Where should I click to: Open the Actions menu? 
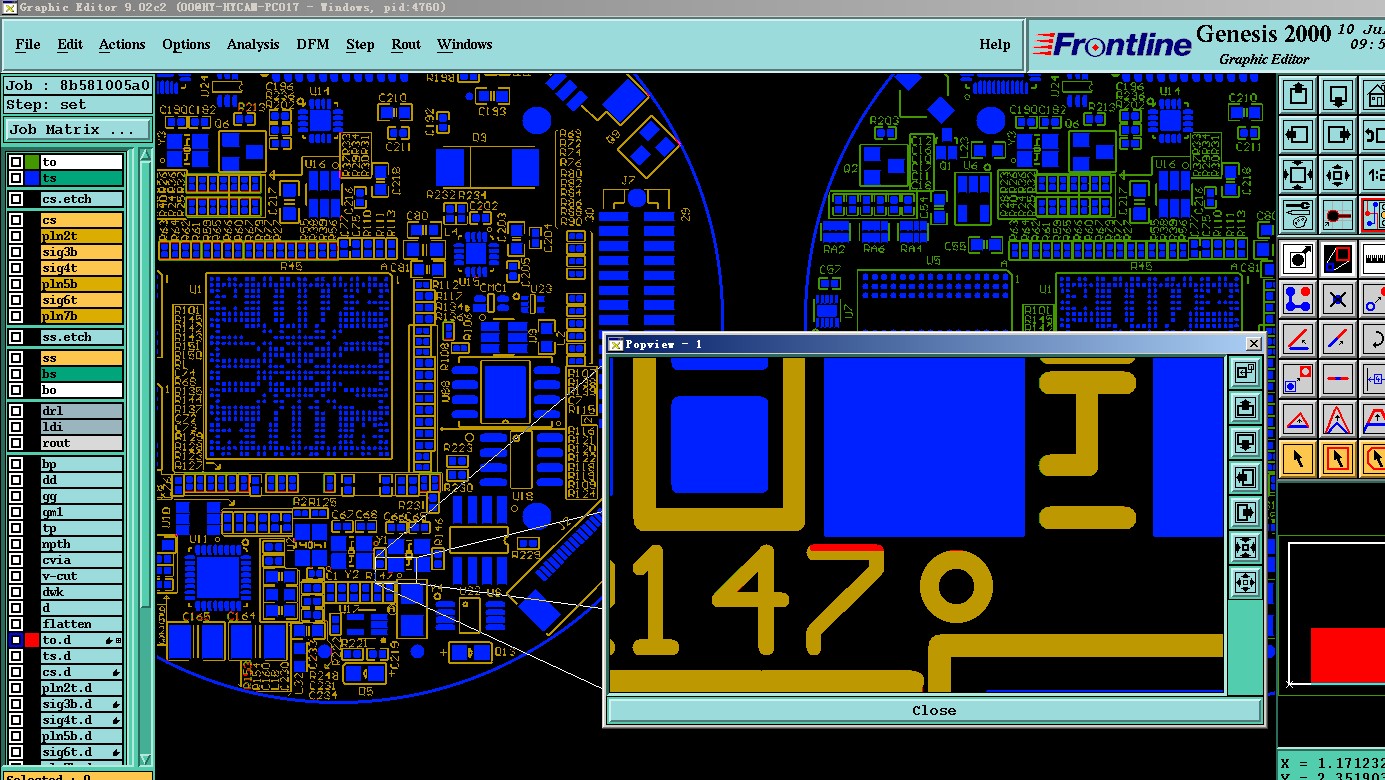click(x=122, y=44)
